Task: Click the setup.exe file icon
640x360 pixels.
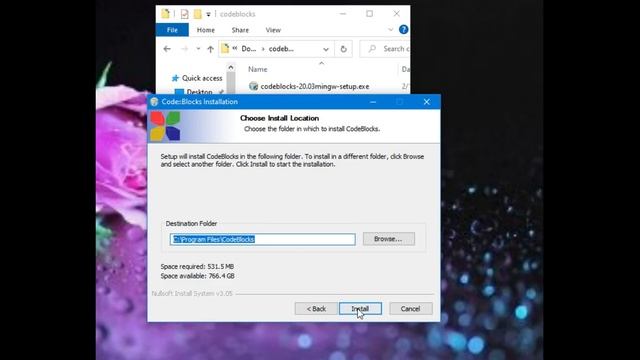Action: point(253,86)
